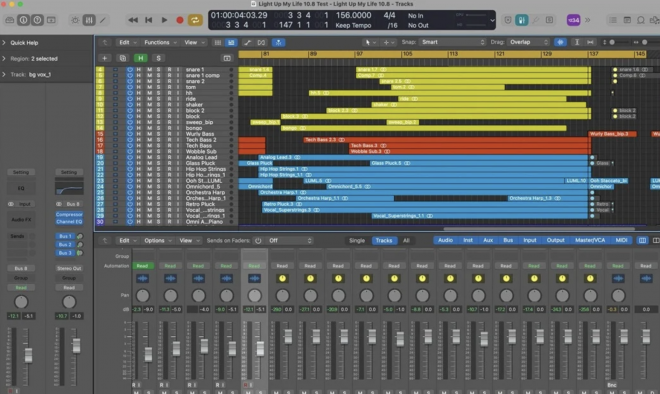The image size is (660, 394).
Task: Open the Sends on Faders Off dropdown
Action: (290, 240)
